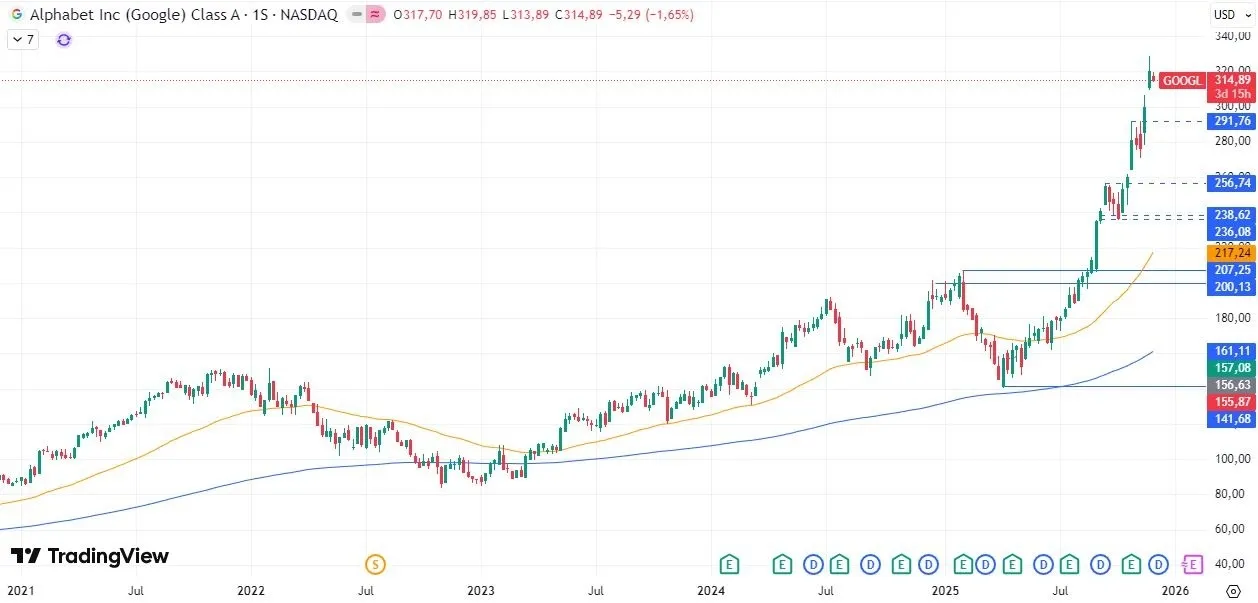
Task: Click the green E earnings marker near 2024
Action: (x=729, y=564)
